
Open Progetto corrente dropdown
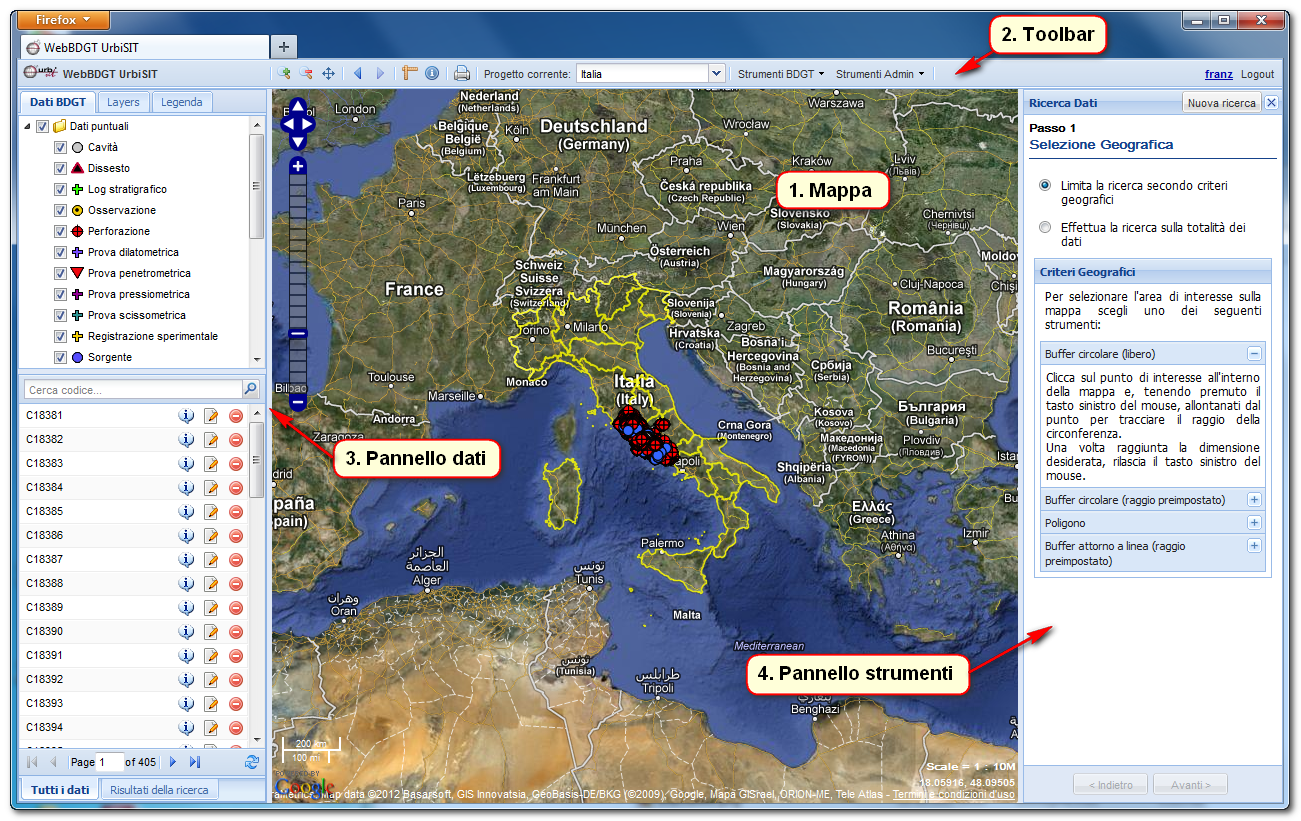(x=716, y=73)
